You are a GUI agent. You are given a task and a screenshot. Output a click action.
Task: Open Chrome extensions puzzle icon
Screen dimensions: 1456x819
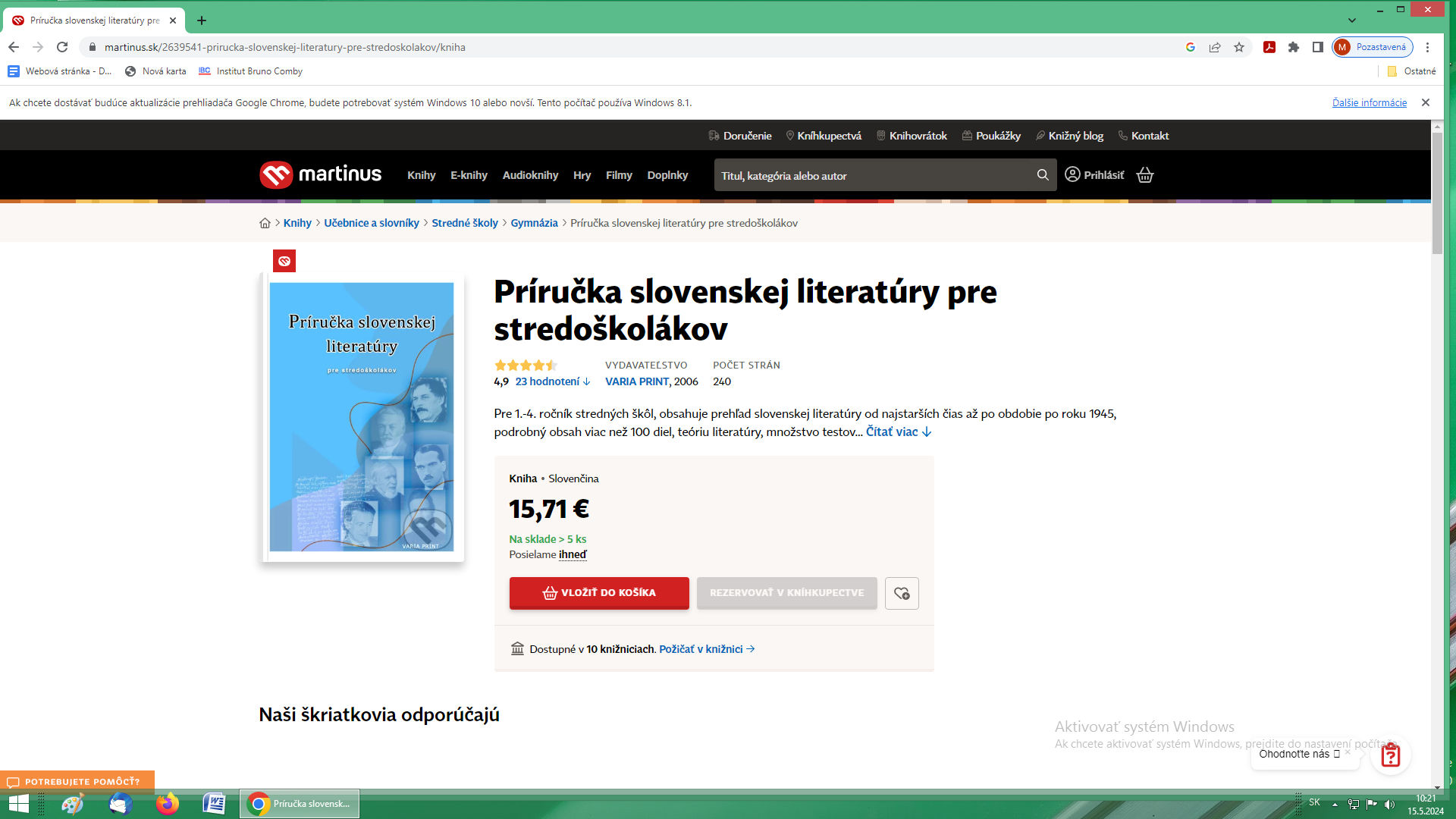pyautogui.click(x=1294, y=47)
